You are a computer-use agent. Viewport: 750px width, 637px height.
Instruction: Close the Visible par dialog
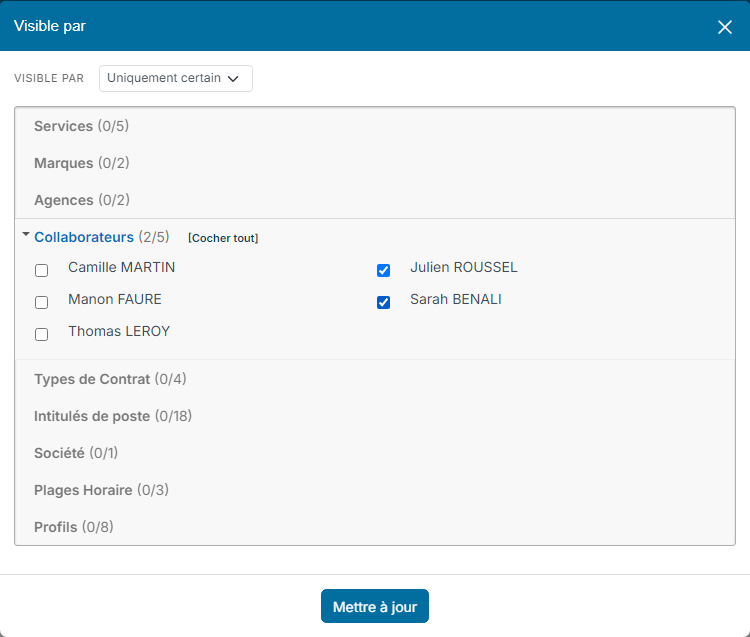(x=725, y=27)
